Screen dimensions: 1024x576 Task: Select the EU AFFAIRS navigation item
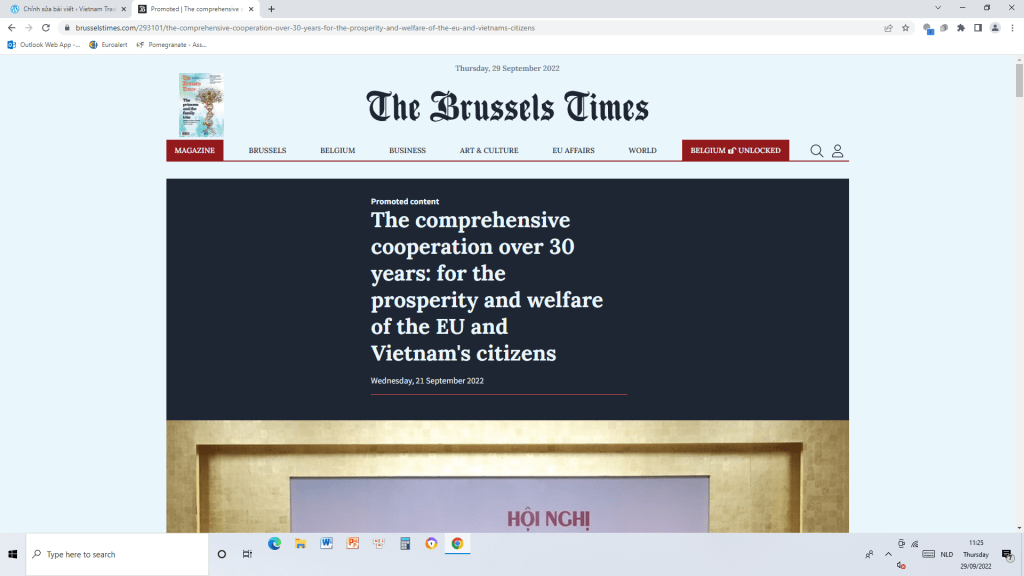coord(573,151)
